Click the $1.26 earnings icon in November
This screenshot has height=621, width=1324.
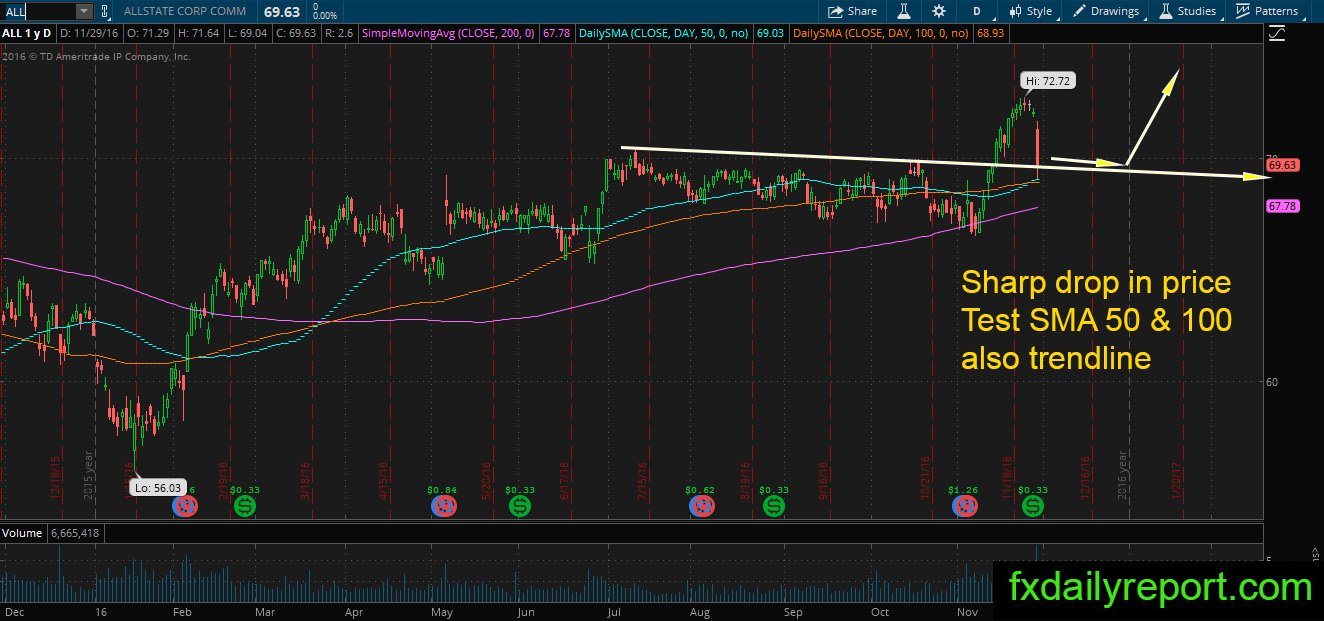pyautogui.click(x=965, y=506)
